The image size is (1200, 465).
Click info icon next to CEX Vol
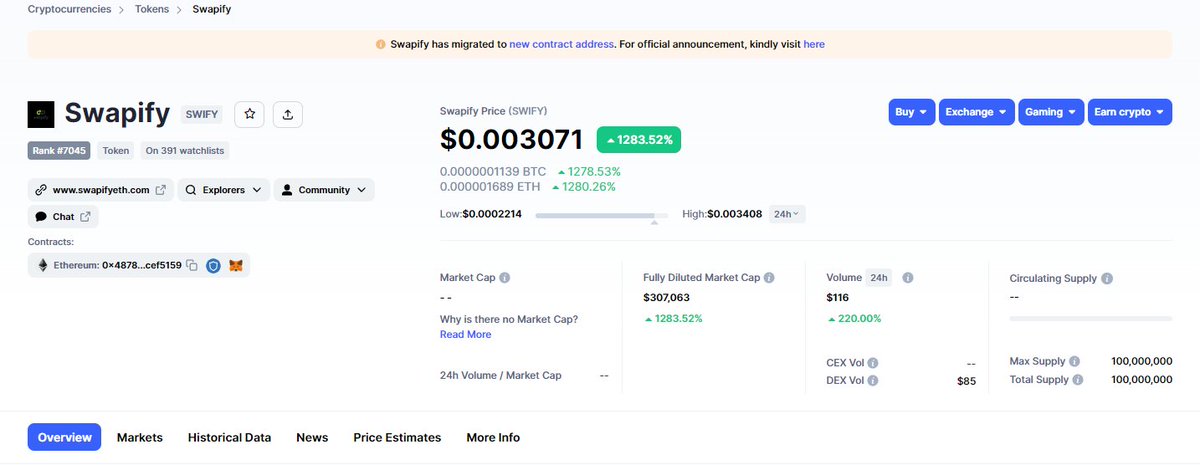(x=873, y=363)
